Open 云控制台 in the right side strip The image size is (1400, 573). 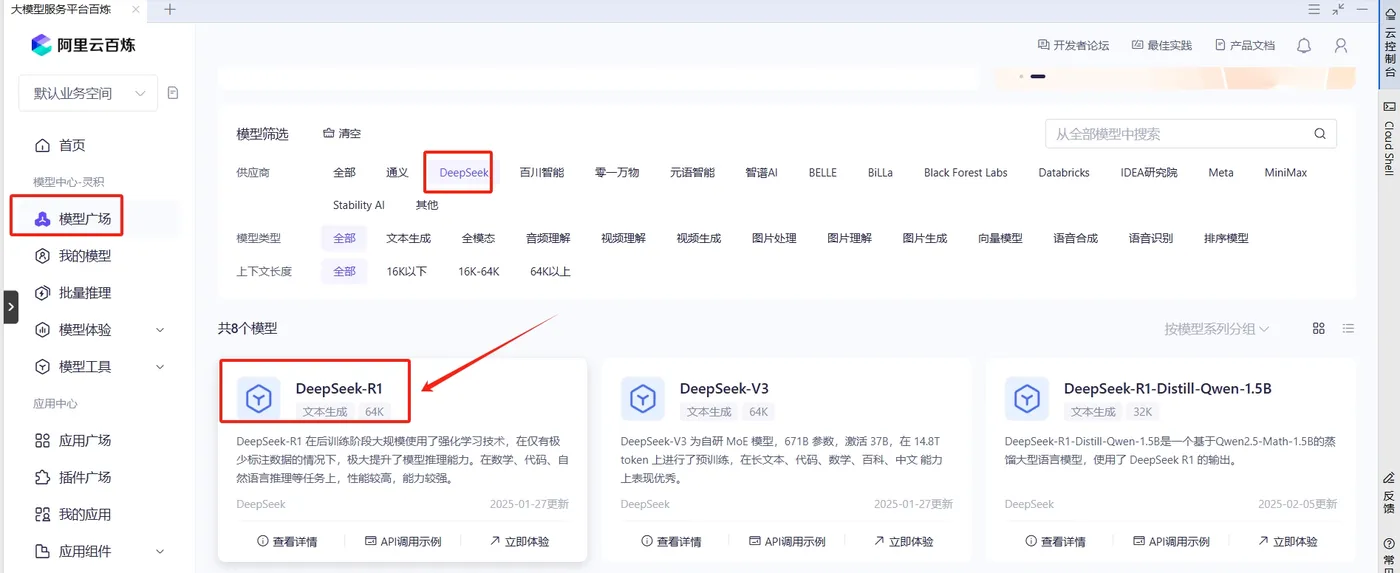point(1389,42)
